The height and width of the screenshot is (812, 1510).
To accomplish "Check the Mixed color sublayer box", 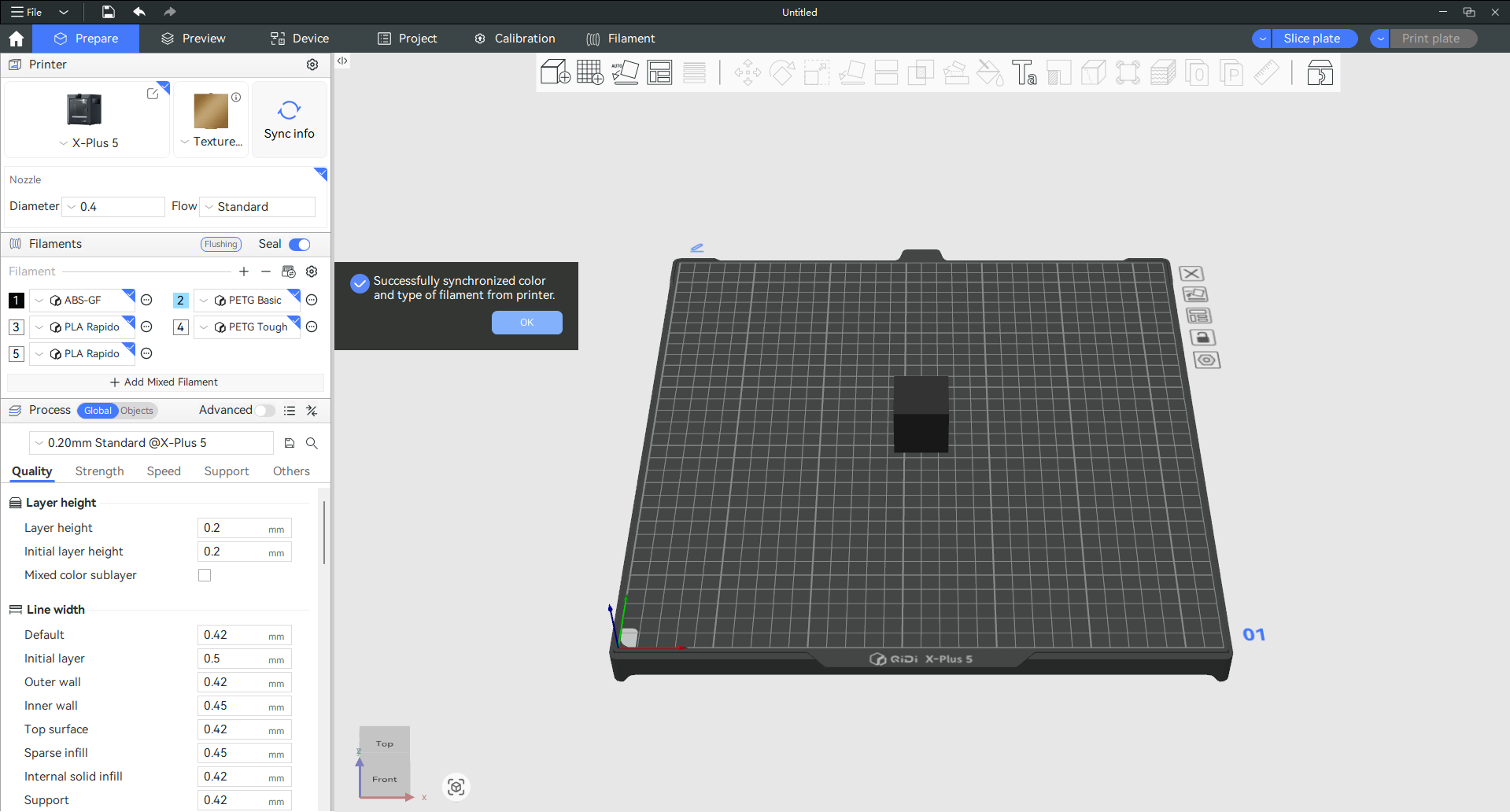I will [x=205, y=575].
